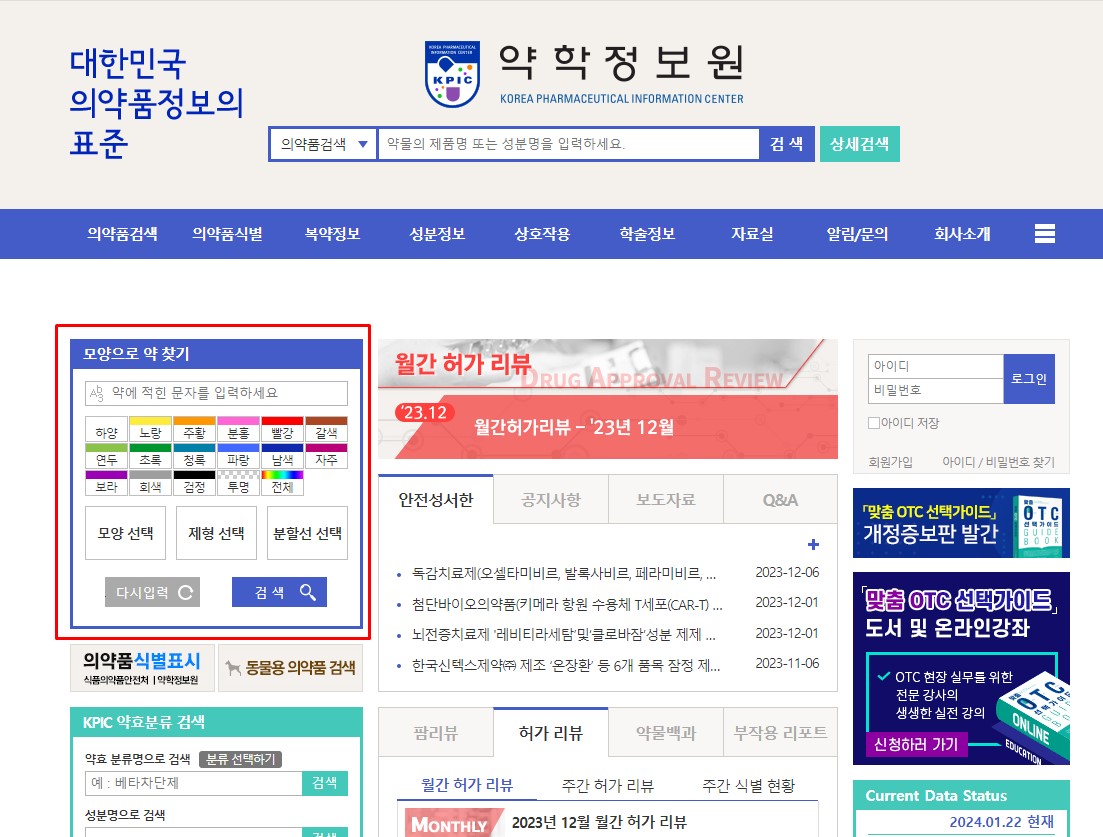Pick the 노랑 color swatch

(x=151, y=429)
